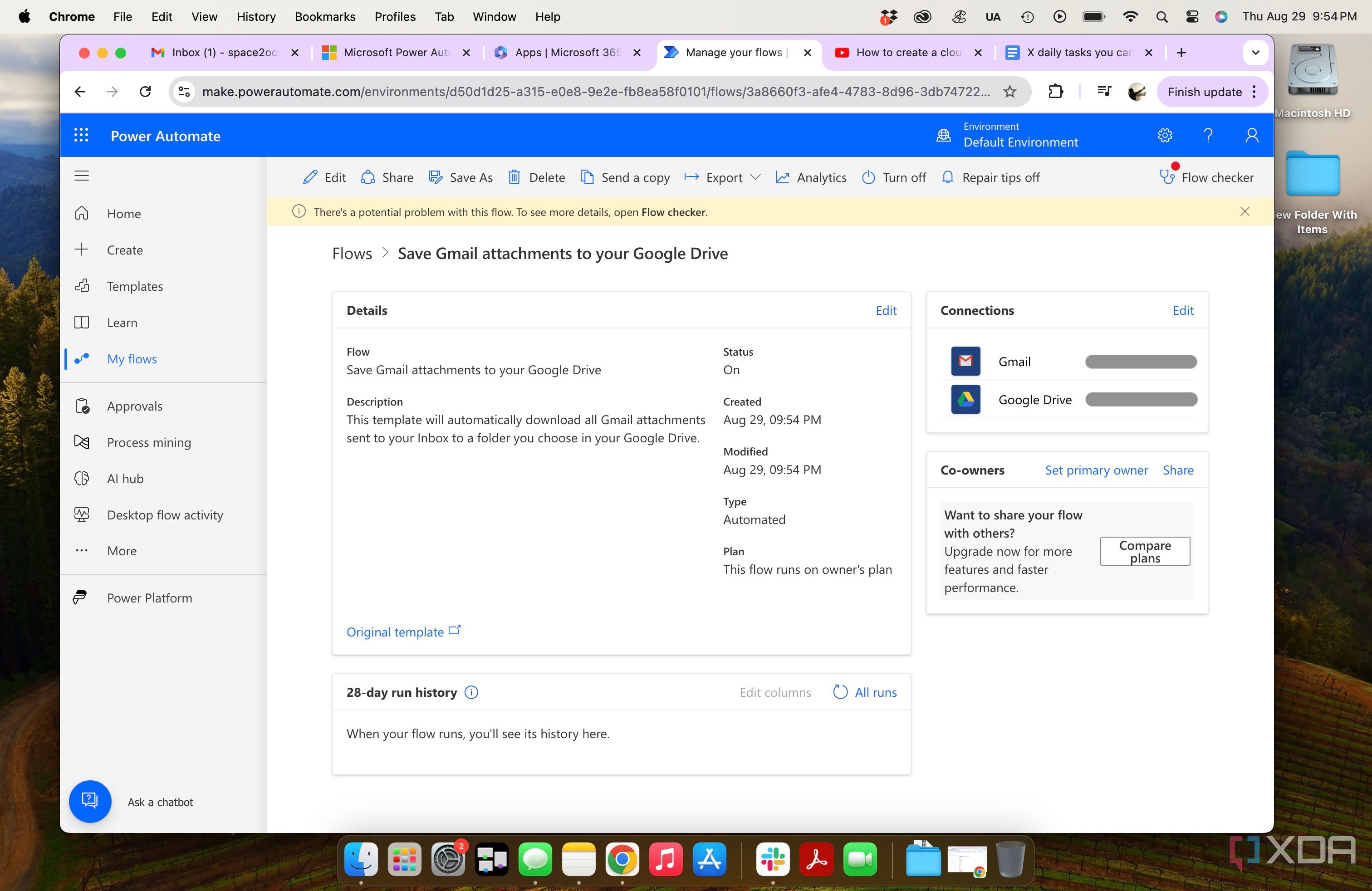Go back in browser
The height and width of the screenshot is (891, 1372).
(80, 92)
